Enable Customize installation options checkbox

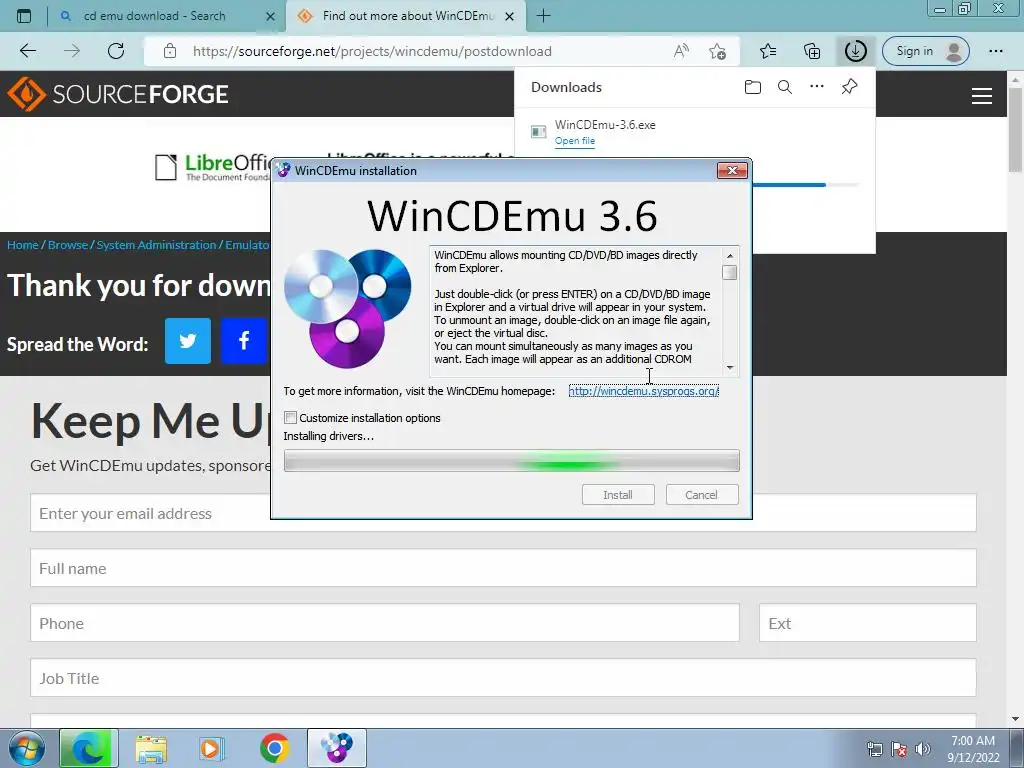[291, 418]
